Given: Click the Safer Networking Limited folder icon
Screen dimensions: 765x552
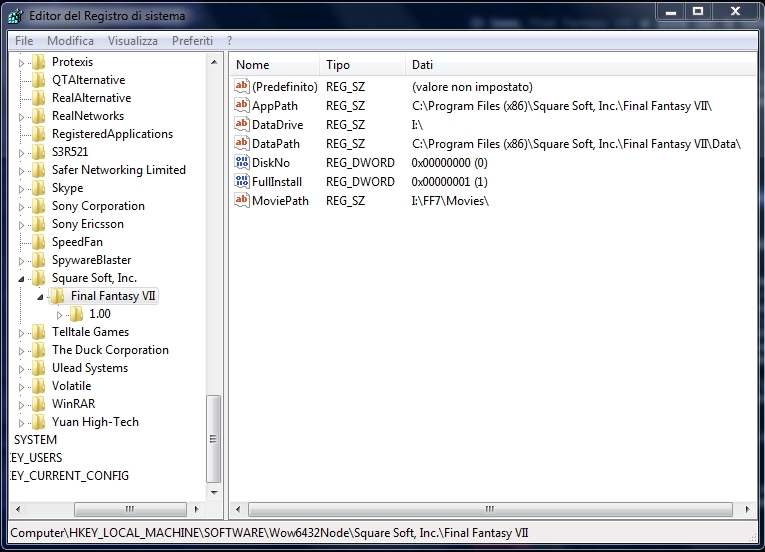Looking at the screenshot, I should pyautogui.click(x=38, y=170).
